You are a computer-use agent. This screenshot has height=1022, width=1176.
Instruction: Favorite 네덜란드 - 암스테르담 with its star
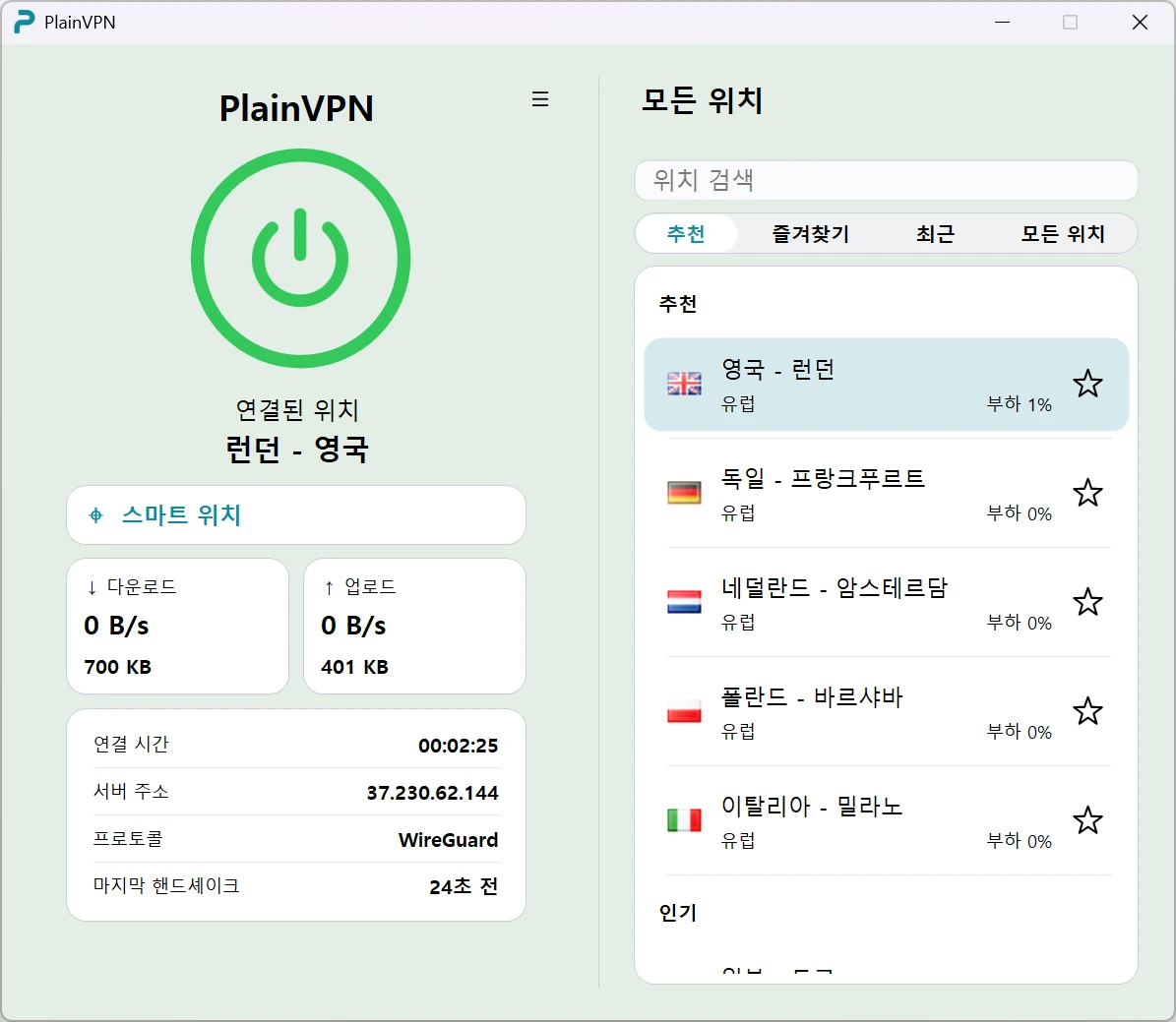point(1087,602)
